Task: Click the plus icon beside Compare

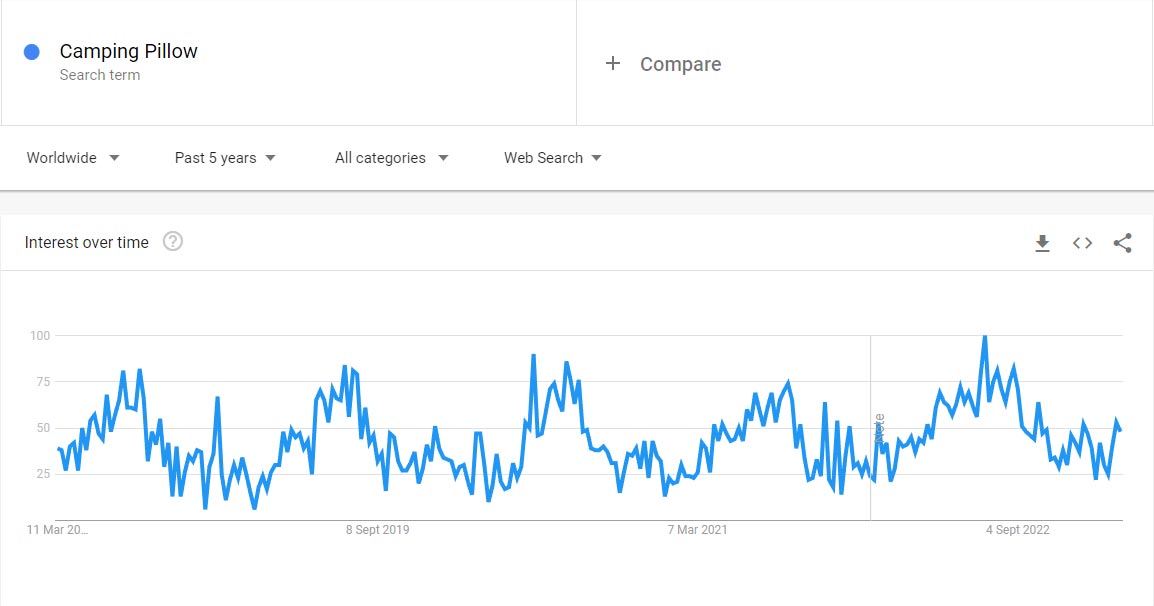Action: [x=613, y=64]
